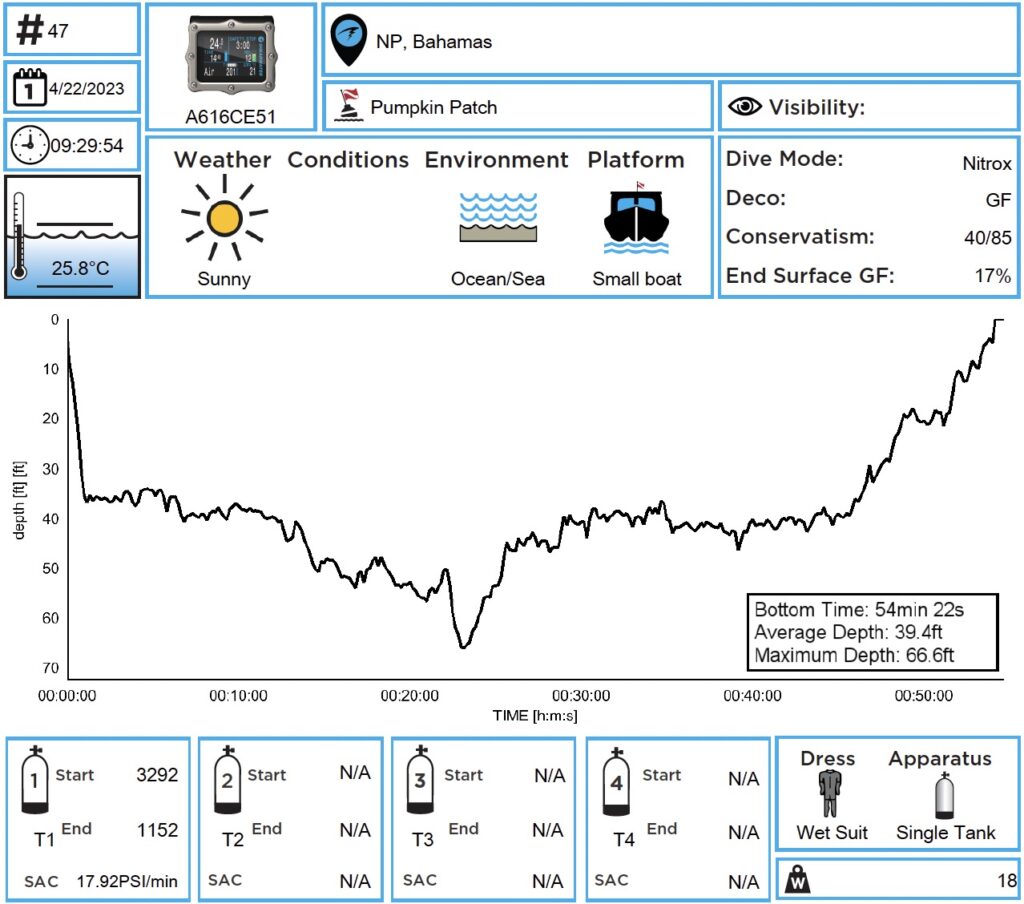Viewport: 1024px width, 904px height.
Task: Click the Pumpkin Patch dive site name
Action: tap(433, 107)
